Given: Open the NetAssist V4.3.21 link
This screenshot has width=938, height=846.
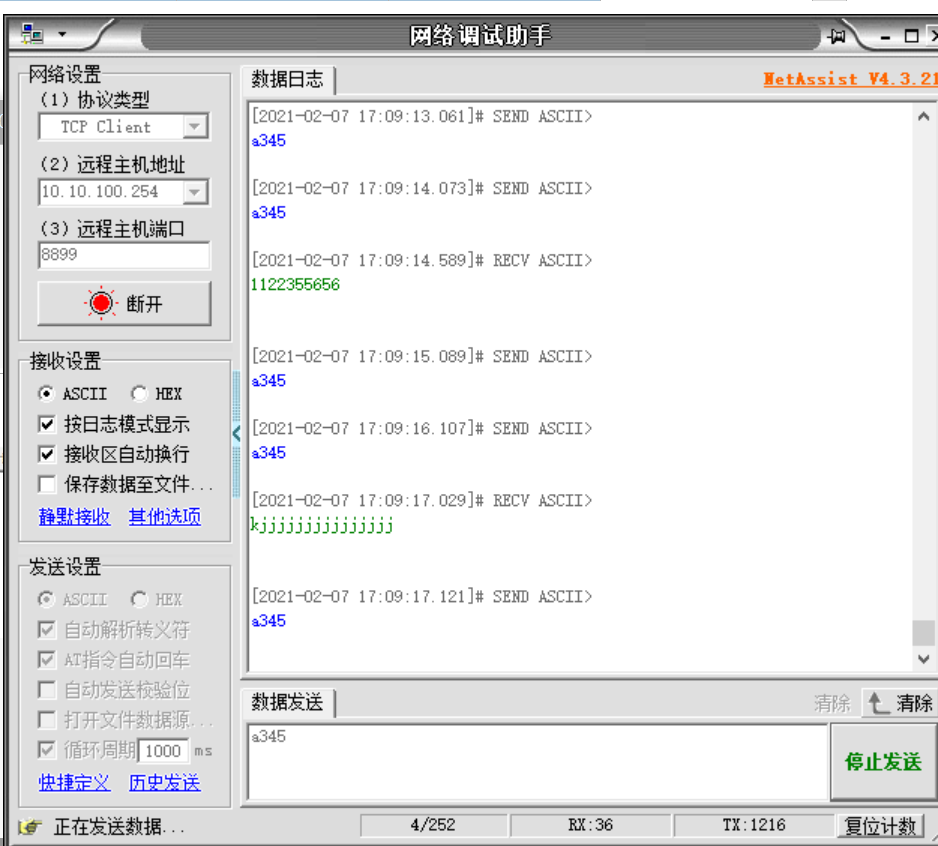Looking at the screenshot, I should [x=851, y=79].
